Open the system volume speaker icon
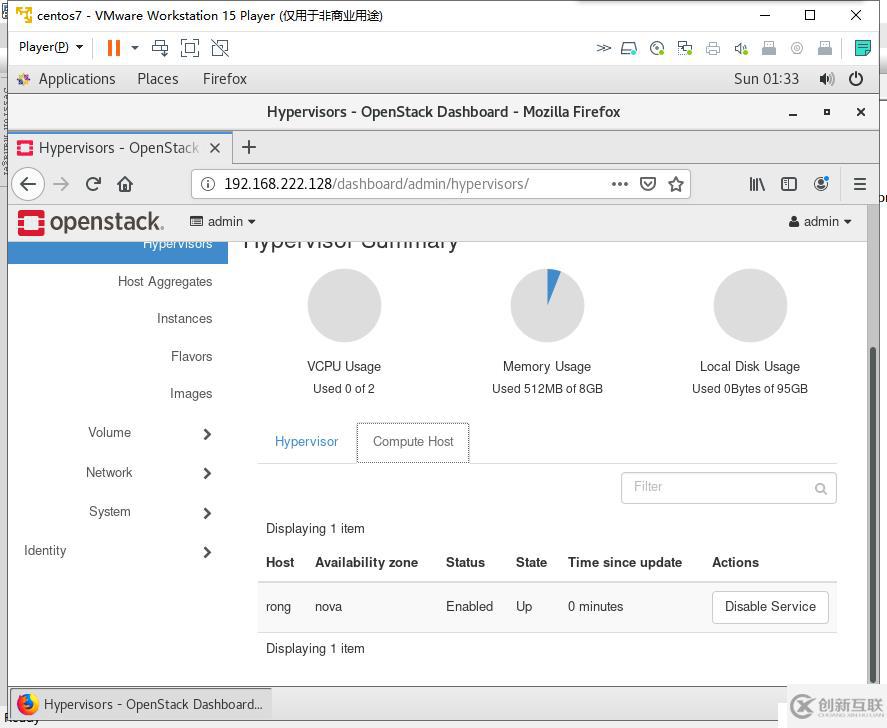 (826, 79)
